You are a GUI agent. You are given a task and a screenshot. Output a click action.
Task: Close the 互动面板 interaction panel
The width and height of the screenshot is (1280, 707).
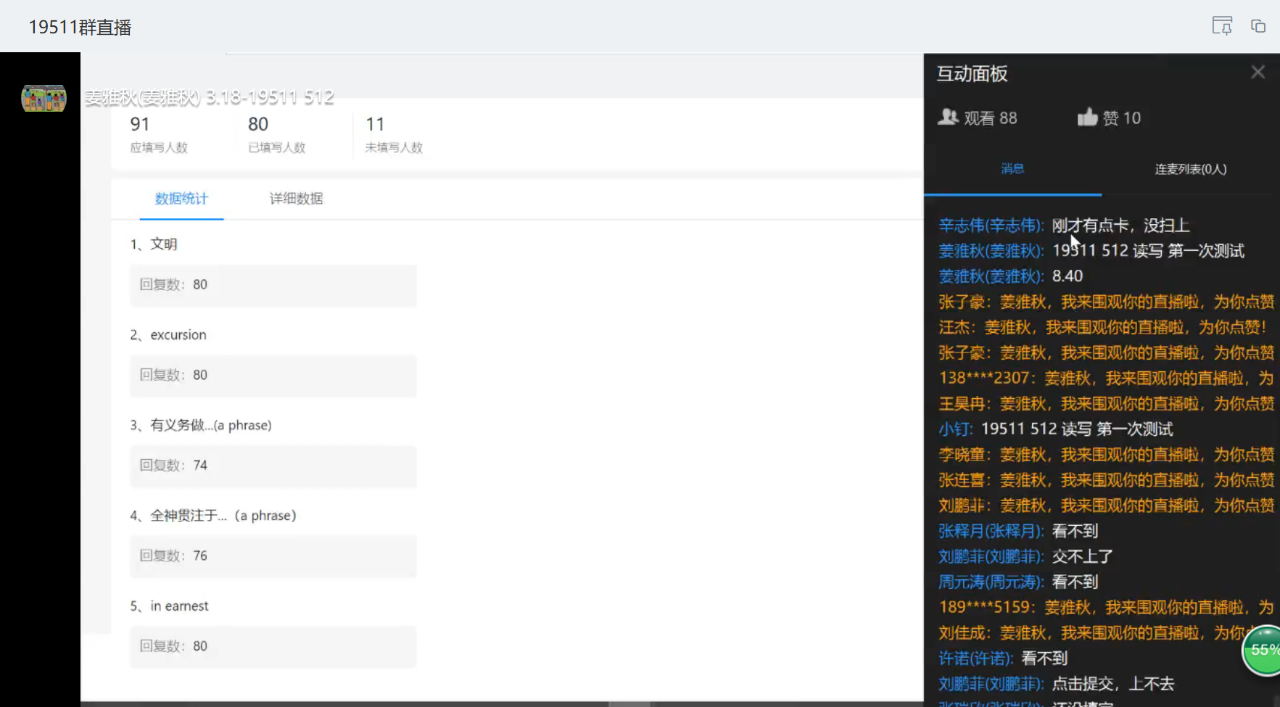click(1258, 72)
